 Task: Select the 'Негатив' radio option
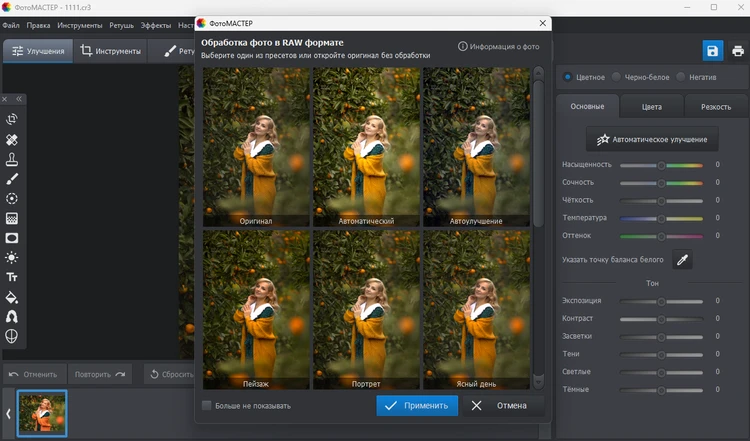[x=682, y=77]
